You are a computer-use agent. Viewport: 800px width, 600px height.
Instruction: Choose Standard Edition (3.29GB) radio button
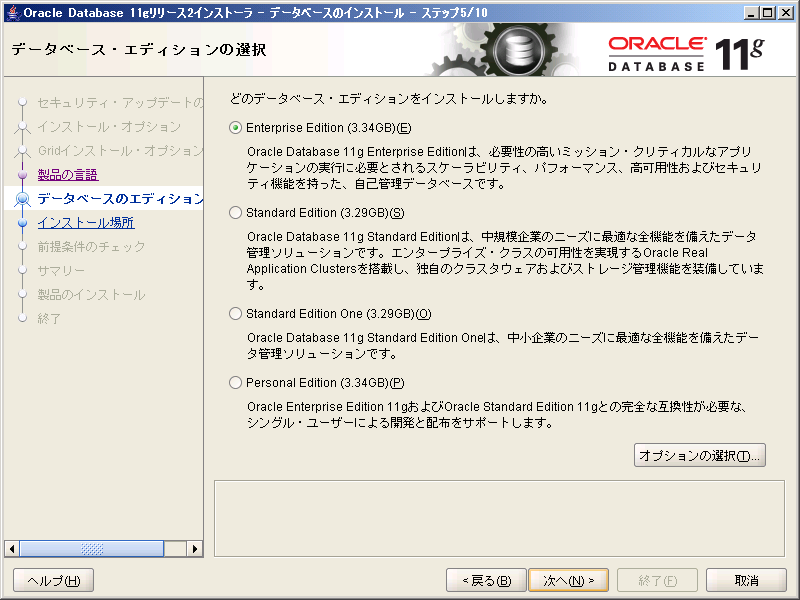coord(236,213)
